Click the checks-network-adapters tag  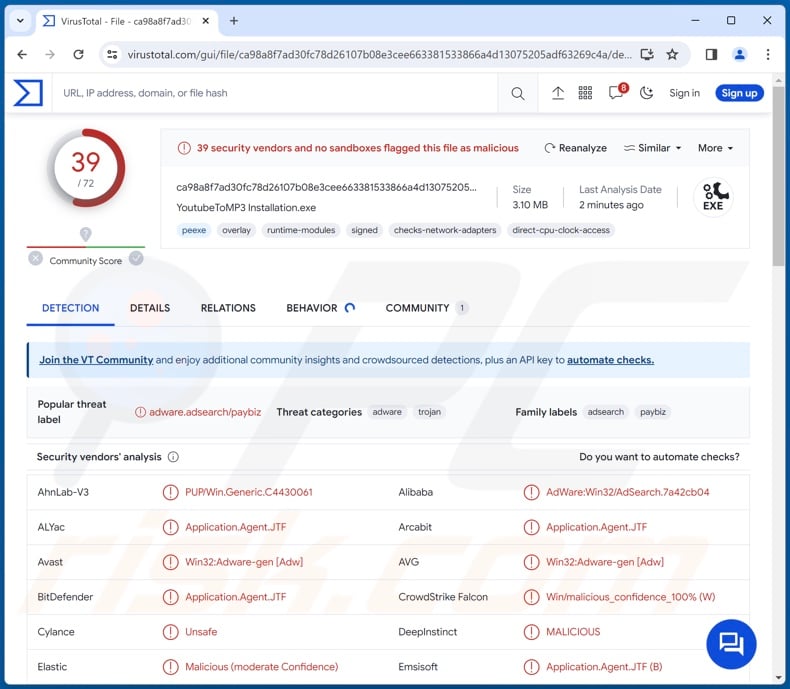point(445,230)
